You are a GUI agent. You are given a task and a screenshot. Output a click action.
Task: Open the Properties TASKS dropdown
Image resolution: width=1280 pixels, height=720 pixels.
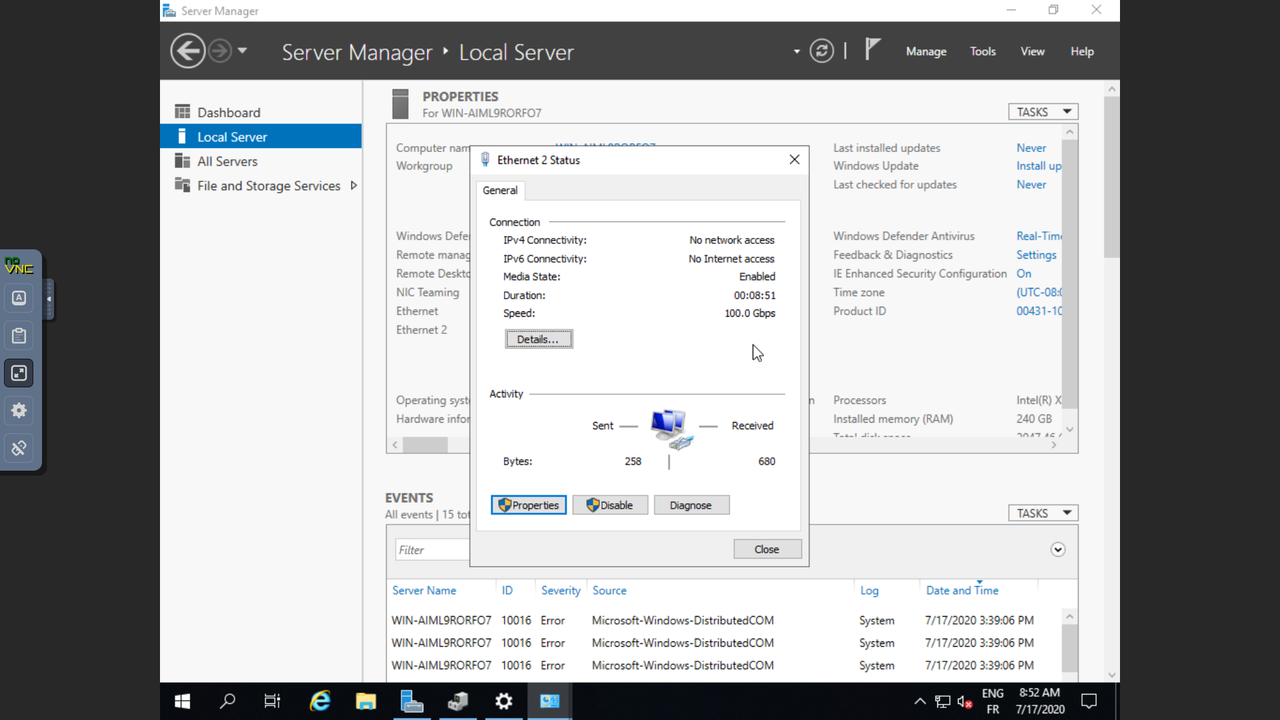coord(1043,112)
